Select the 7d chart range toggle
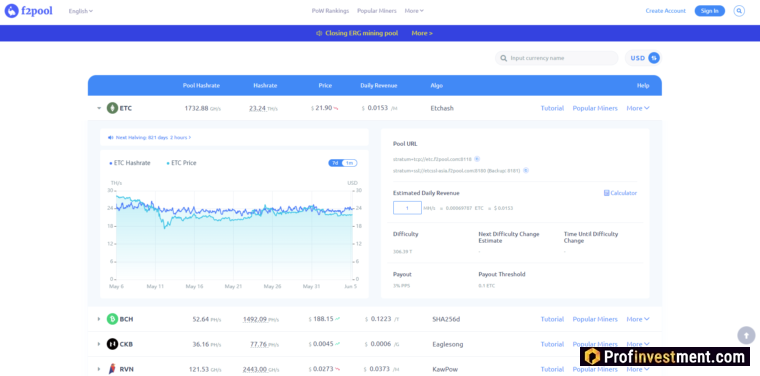The image size is (760, 376). [x=335, y=163]
